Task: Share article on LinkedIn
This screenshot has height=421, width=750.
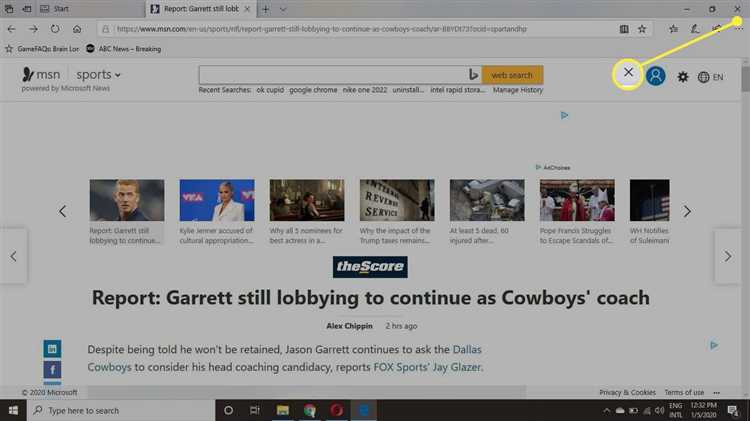Action: 52,349
